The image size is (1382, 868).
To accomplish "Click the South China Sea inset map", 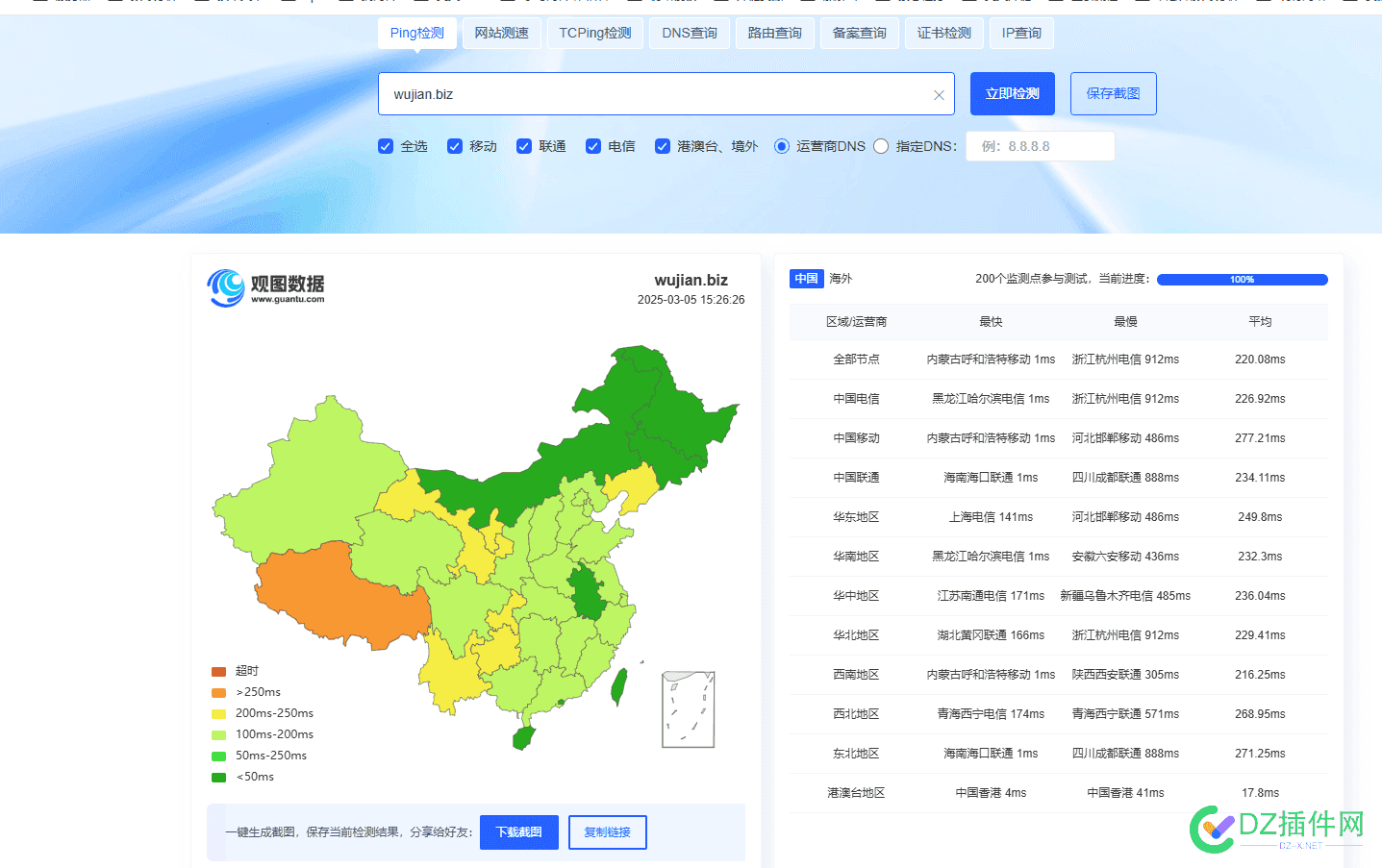I will (689, 709).
